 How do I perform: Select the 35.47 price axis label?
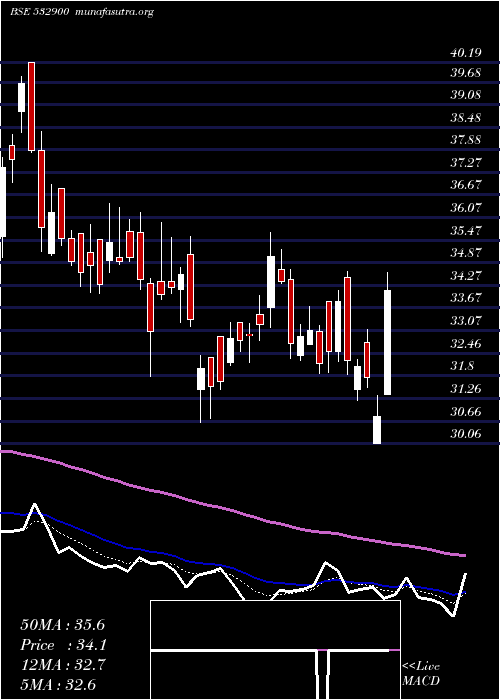[x=466, y=230]
